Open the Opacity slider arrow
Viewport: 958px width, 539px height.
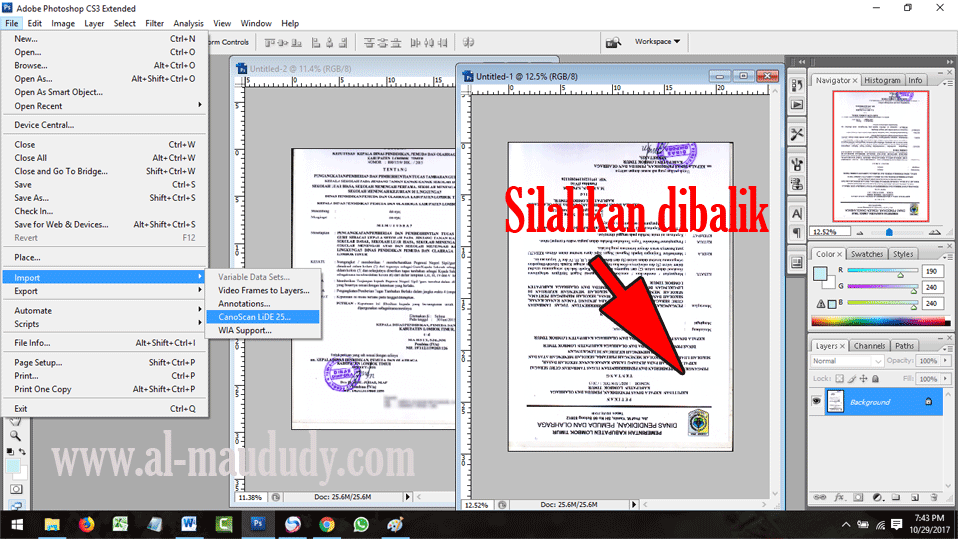(x=945, y=361)
